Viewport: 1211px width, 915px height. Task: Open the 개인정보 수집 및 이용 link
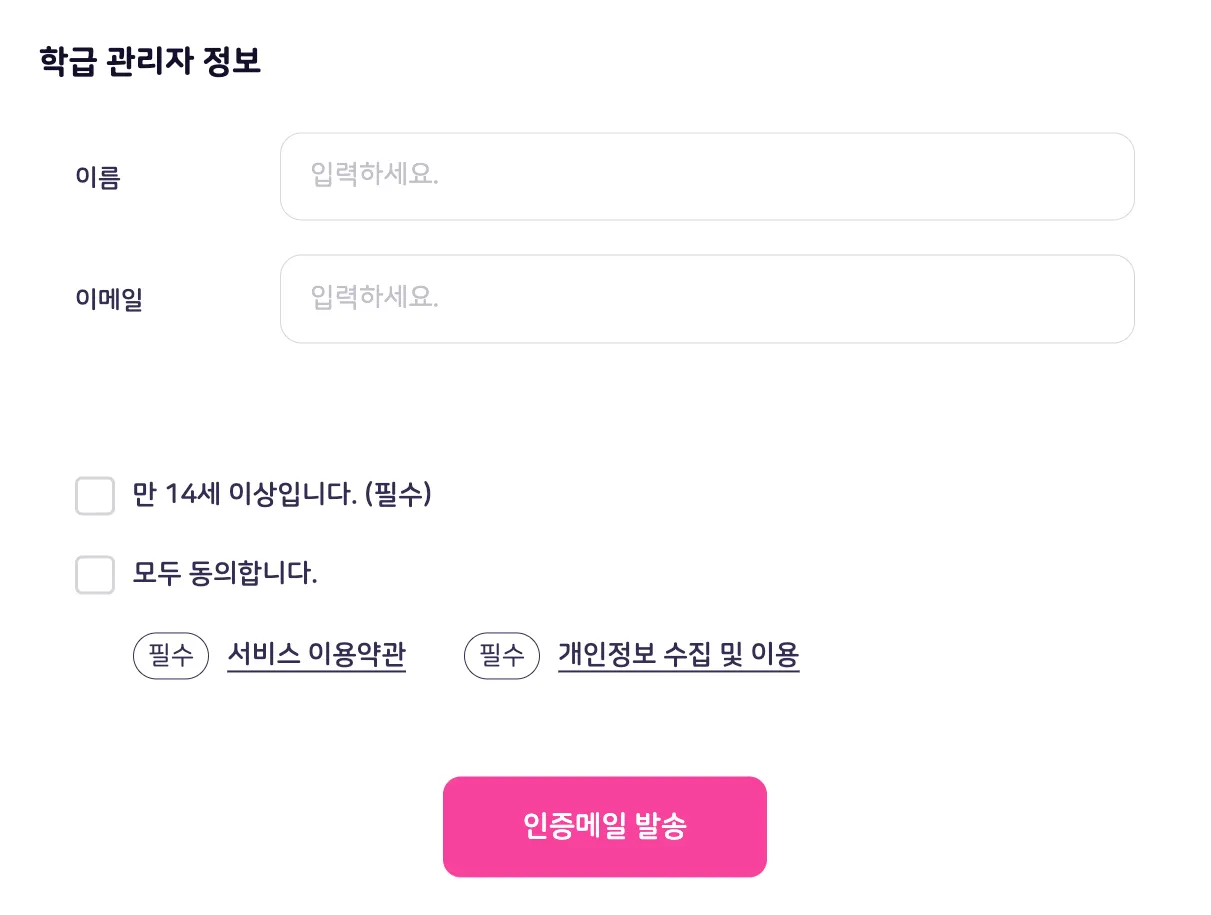679,655
